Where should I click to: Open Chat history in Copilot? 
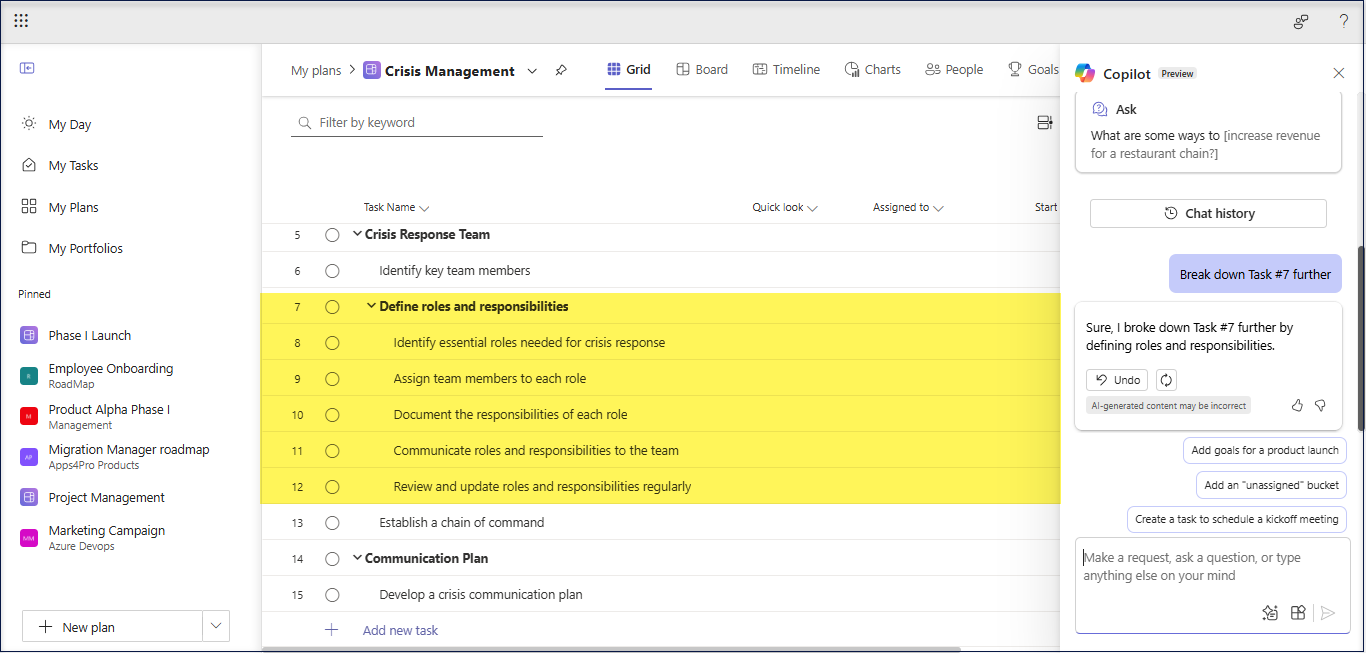click(x=1208, y=214)
